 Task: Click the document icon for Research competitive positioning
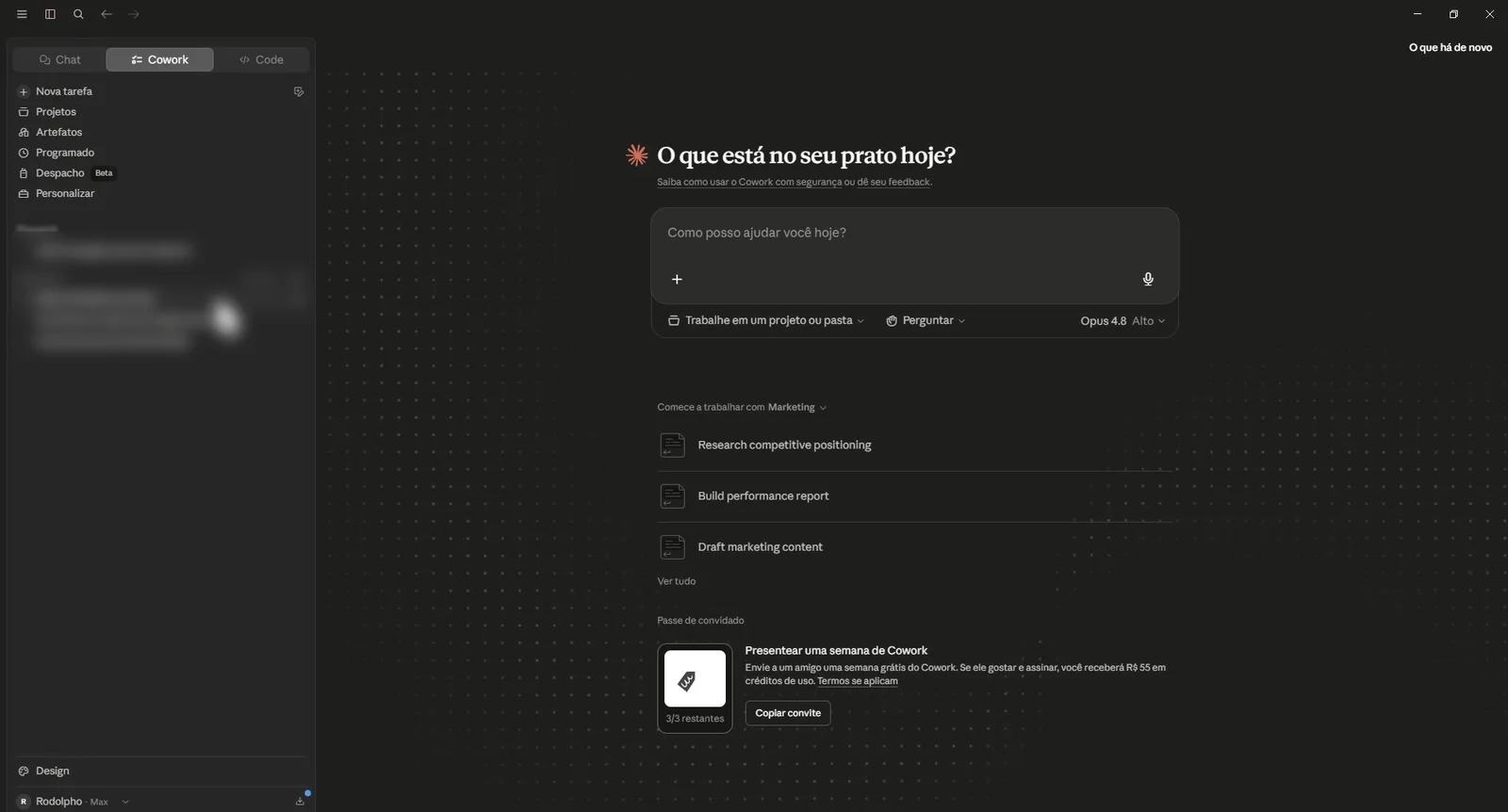[672, 445]
